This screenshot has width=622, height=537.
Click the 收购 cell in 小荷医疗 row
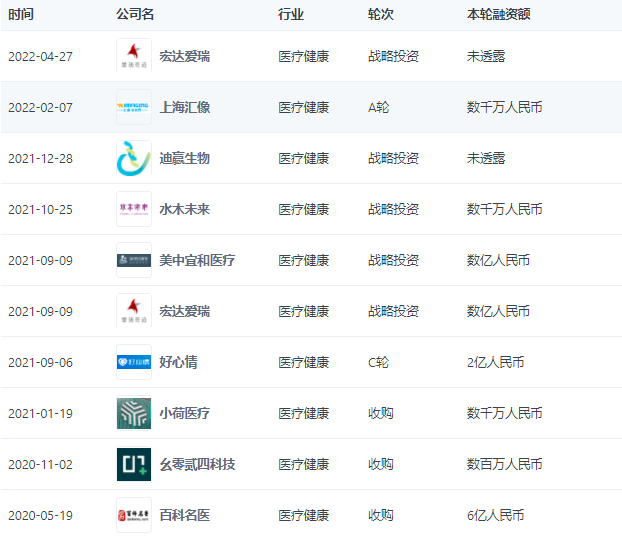380,413
